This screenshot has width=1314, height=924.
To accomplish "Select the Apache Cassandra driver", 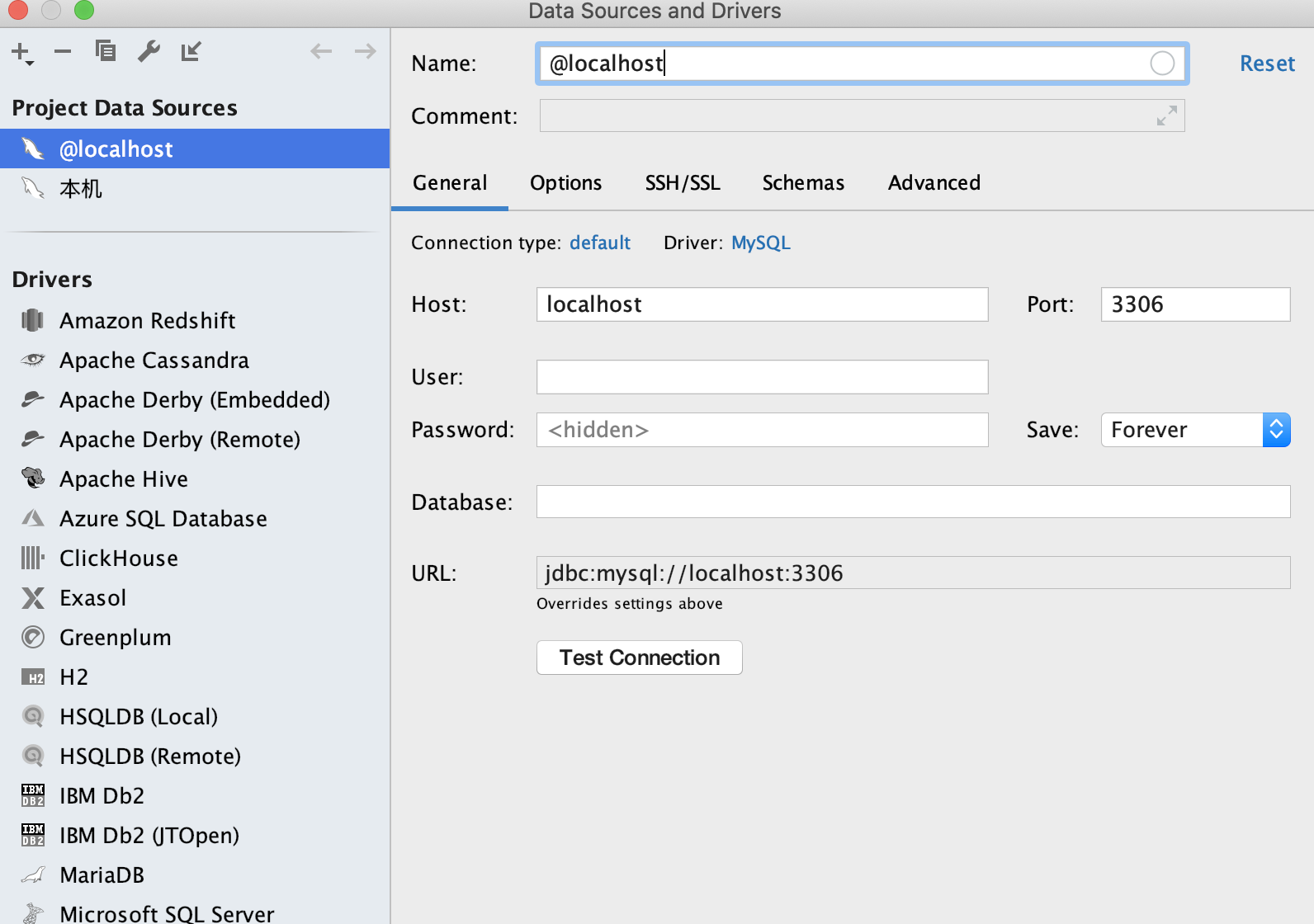I will [195, 360].
